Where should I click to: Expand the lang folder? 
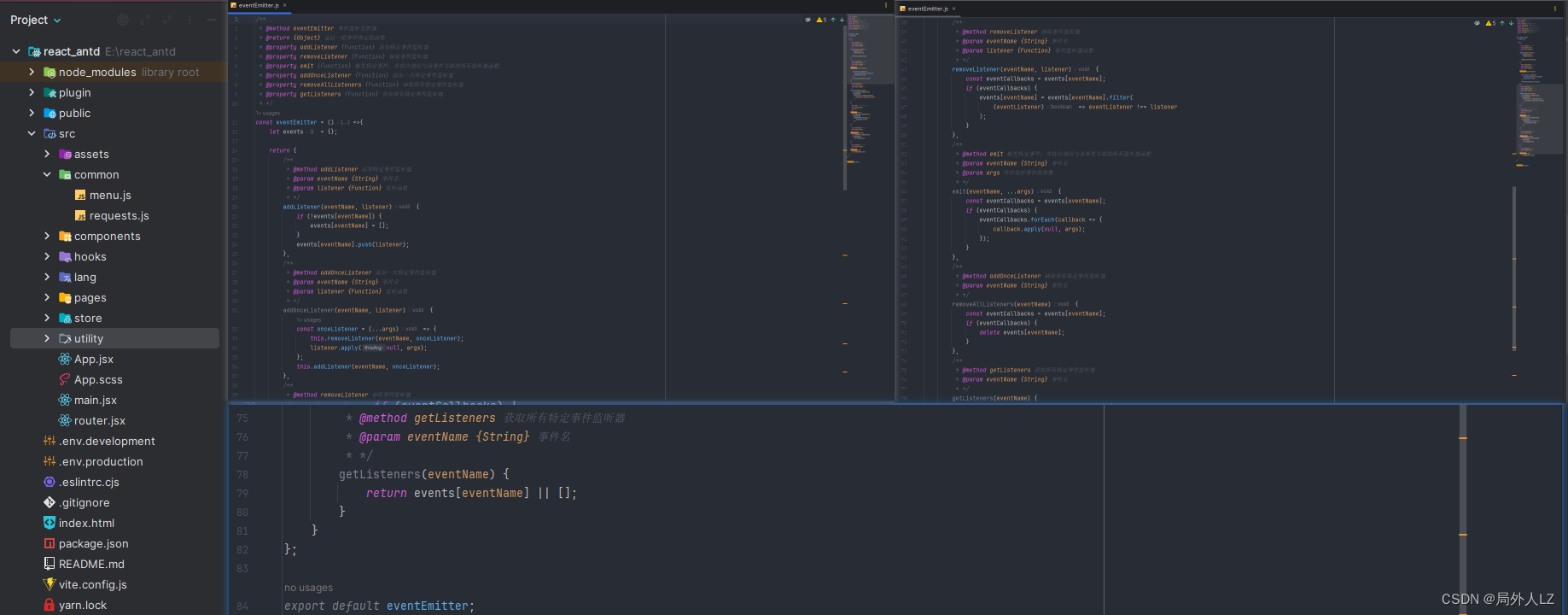coord(47,277)
